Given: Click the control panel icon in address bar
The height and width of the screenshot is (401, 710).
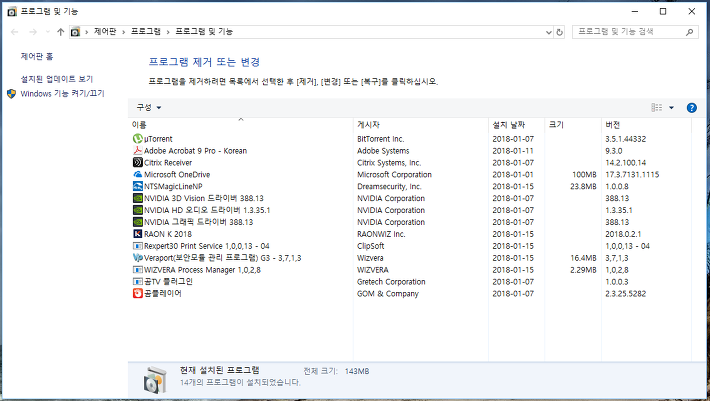Looking at the screenshot, I should [x=76, y=32].
